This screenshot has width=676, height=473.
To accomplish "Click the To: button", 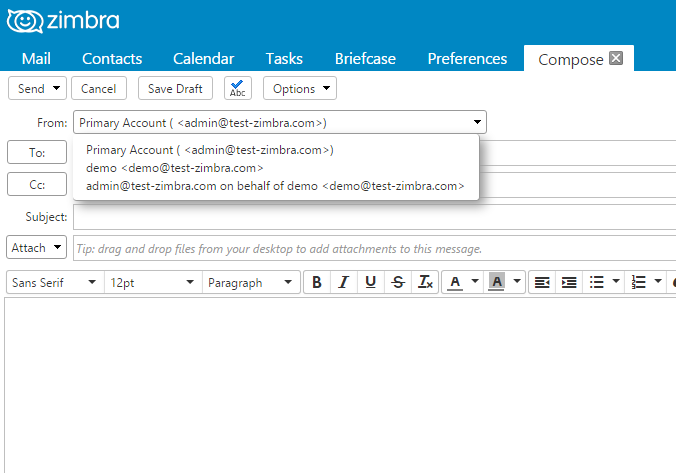I will [x=37, y=152].
